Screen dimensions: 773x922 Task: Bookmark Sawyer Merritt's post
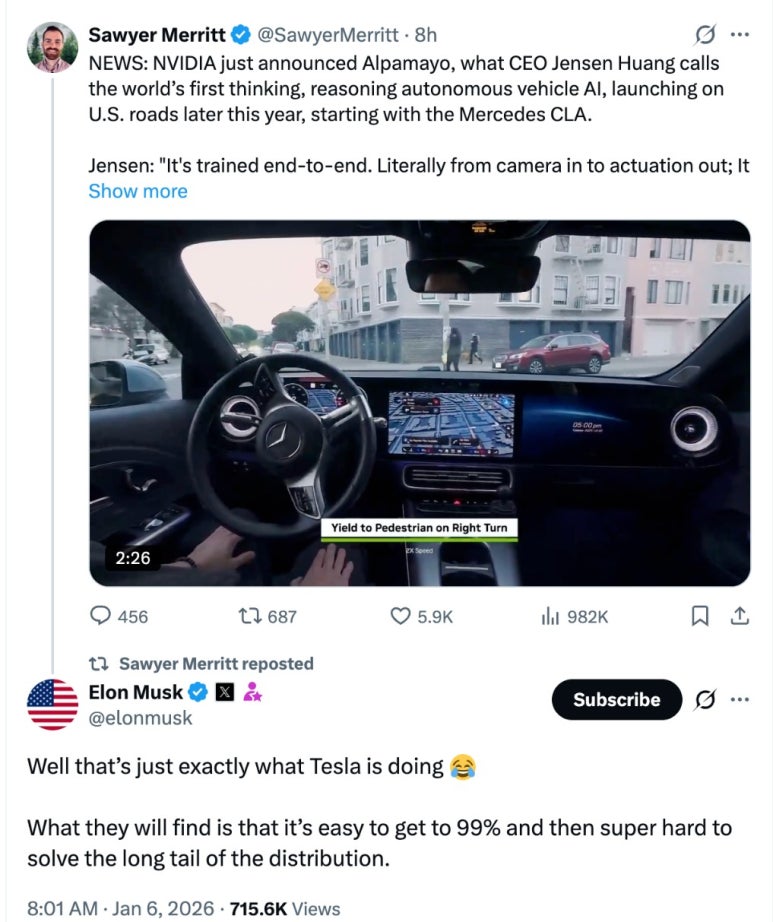tap(702, 616)
